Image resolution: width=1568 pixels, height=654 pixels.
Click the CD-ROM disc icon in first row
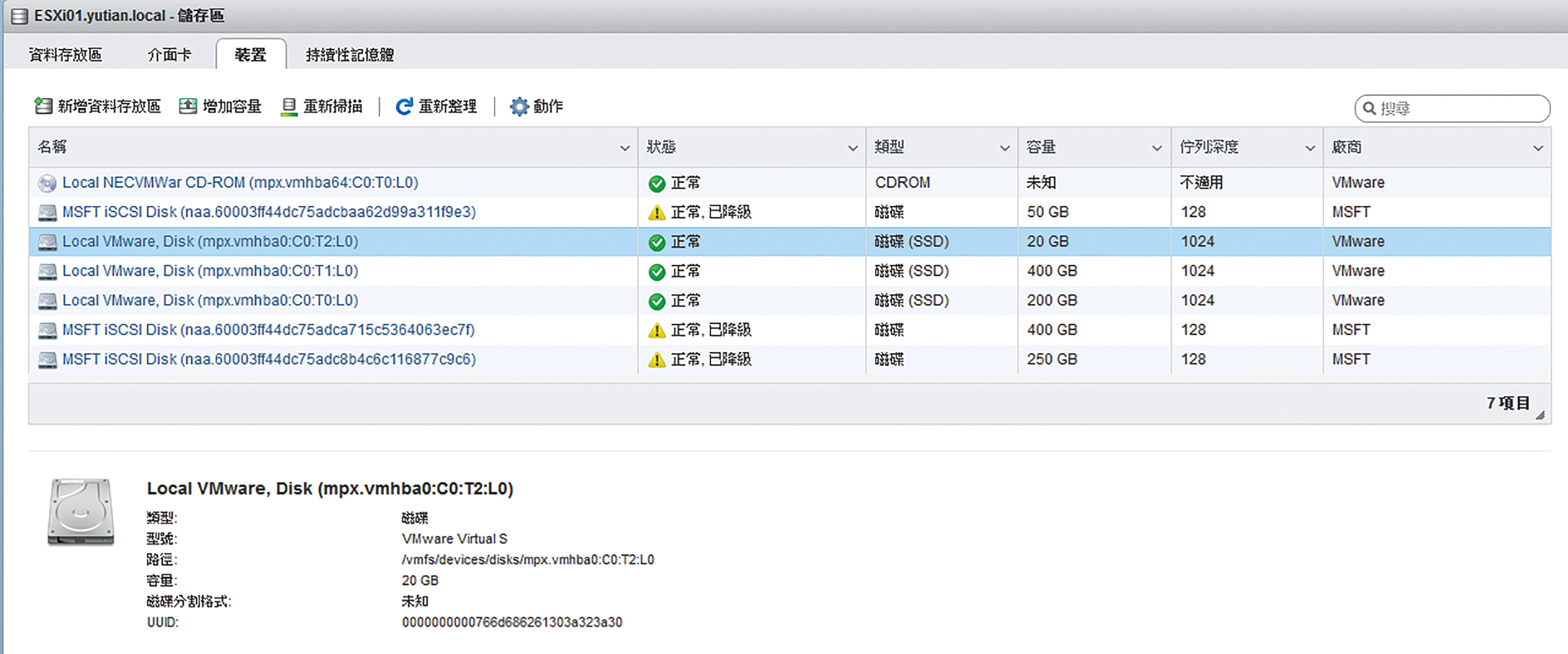coord(47,183)
